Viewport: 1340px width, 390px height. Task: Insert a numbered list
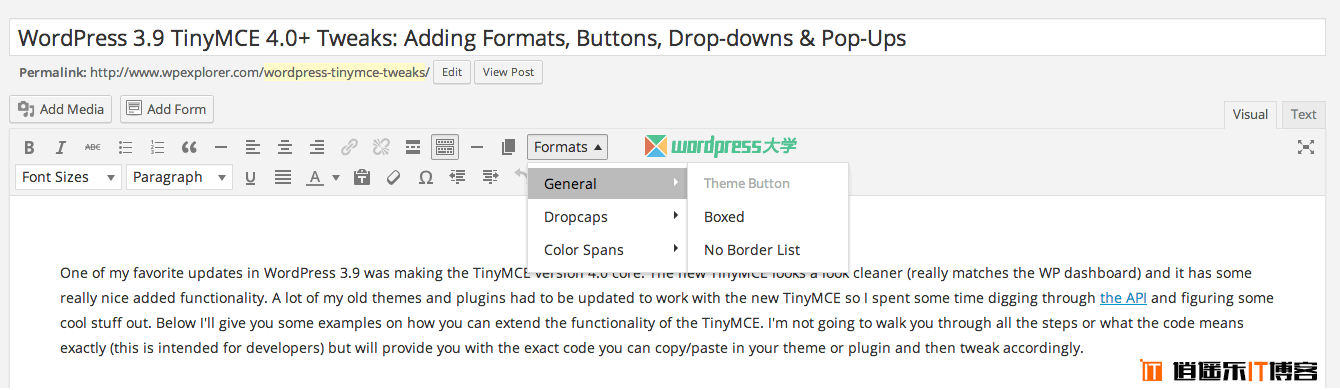[x=157, y=148]
